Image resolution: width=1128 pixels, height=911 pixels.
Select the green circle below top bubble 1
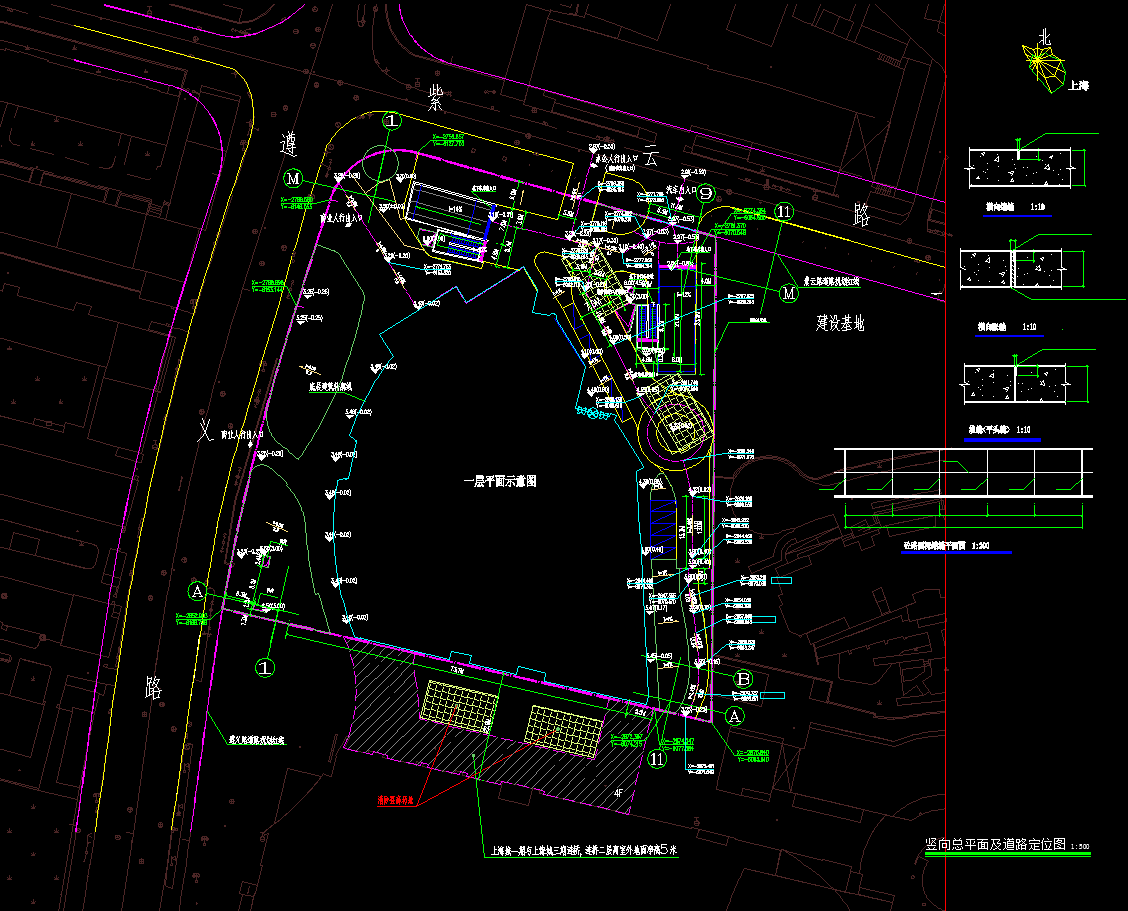click(x=379, y=164)
